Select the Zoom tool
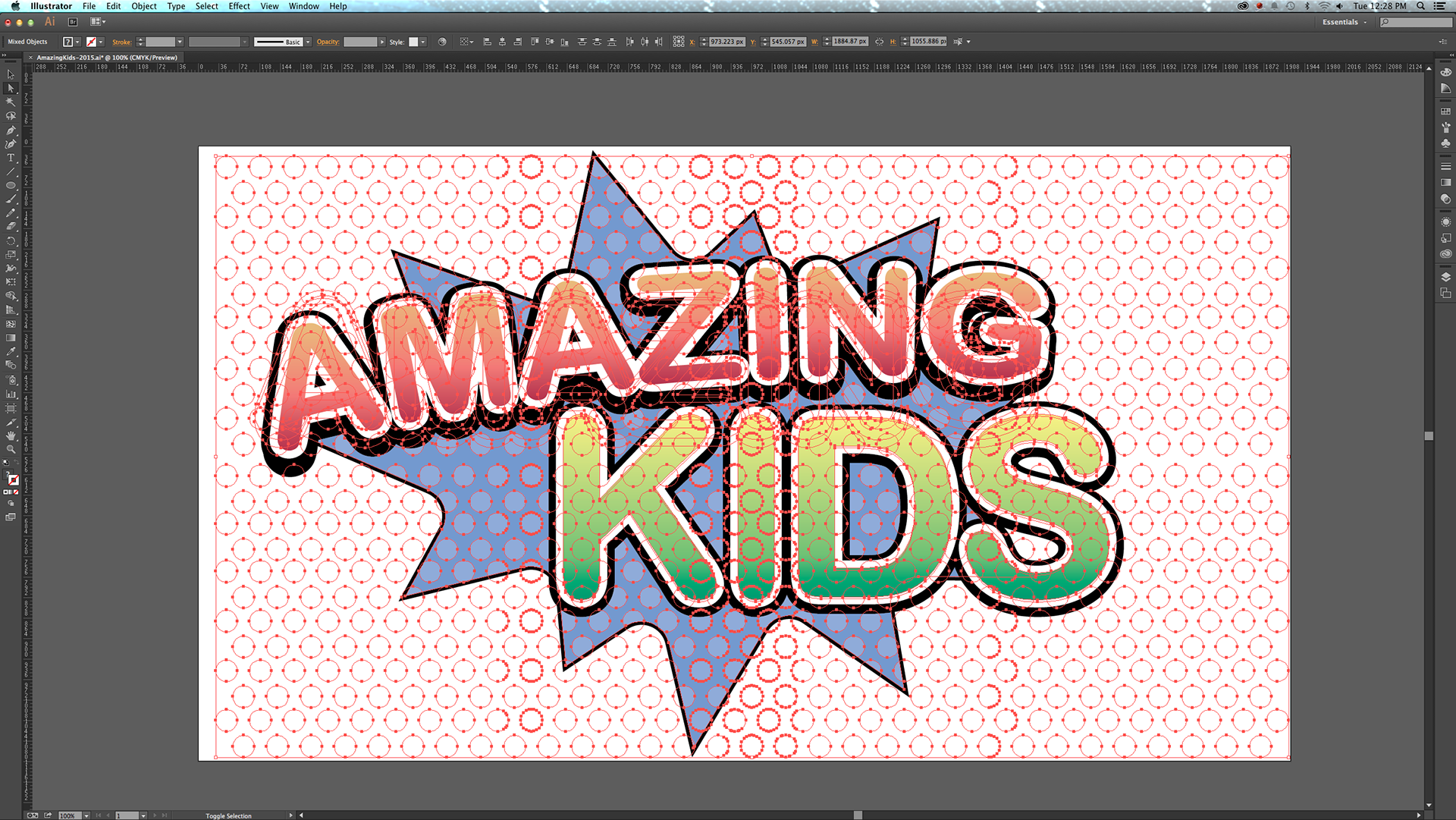The image size is (1456, 820). pos(11,449)
